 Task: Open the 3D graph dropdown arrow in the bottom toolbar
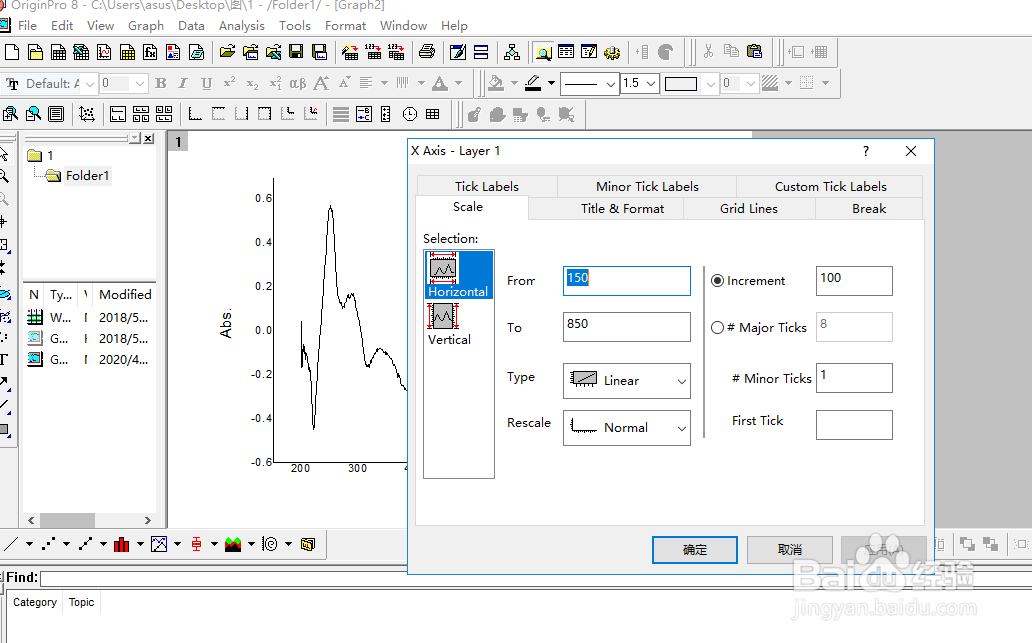(x=251, y=544)
